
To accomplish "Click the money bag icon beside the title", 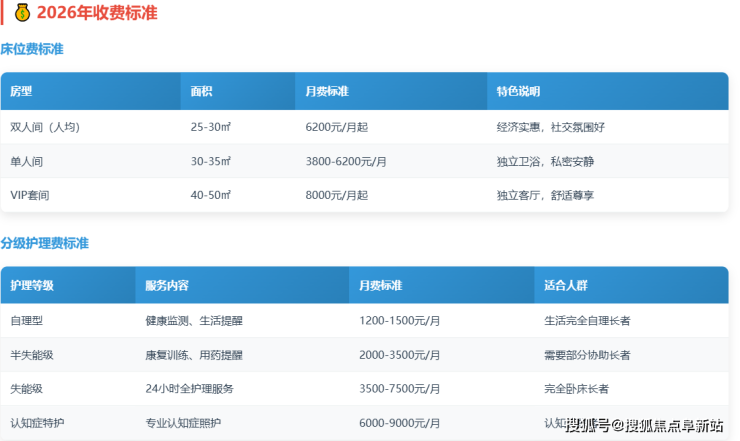I will (x=21, y=13).
